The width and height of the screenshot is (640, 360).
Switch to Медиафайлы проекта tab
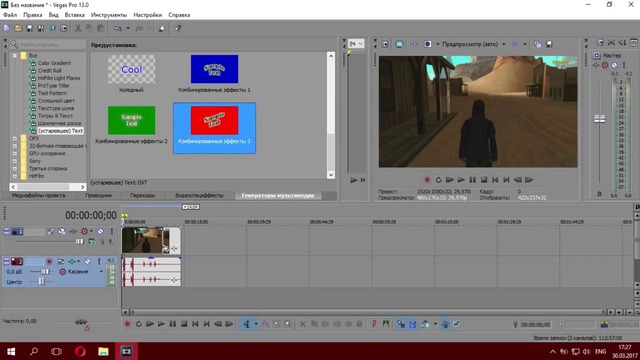pyautogui.click(x=38, y=196)
